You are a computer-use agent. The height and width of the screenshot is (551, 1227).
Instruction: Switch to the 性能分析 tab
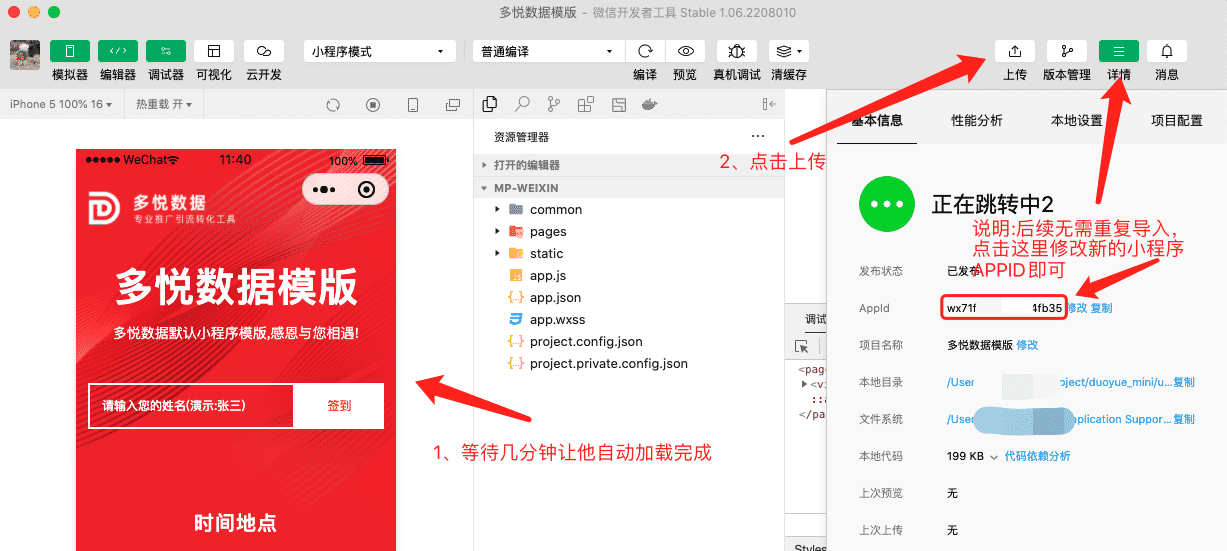pyautogui.click(x=977, y=120)
